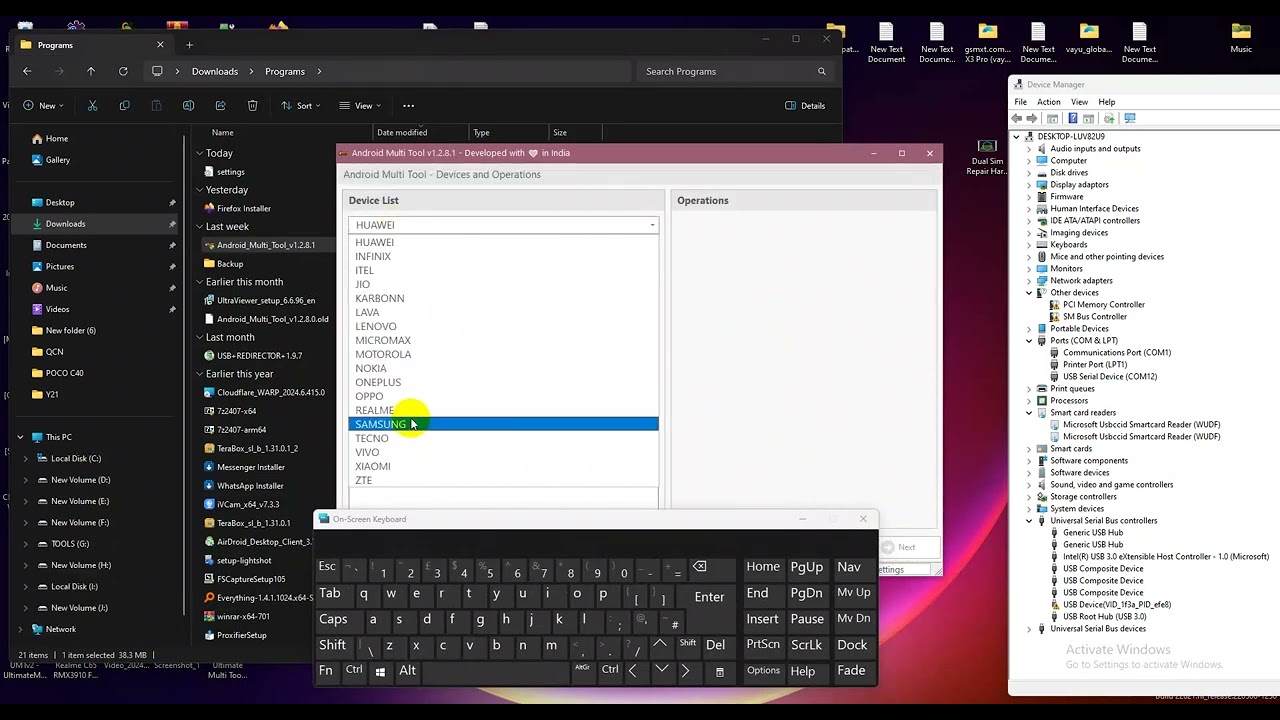Click the Windows logo key on On-Screen Keyboard
Image resolution: width=1280 pixels, height=720 pixels.
point(380,671)
